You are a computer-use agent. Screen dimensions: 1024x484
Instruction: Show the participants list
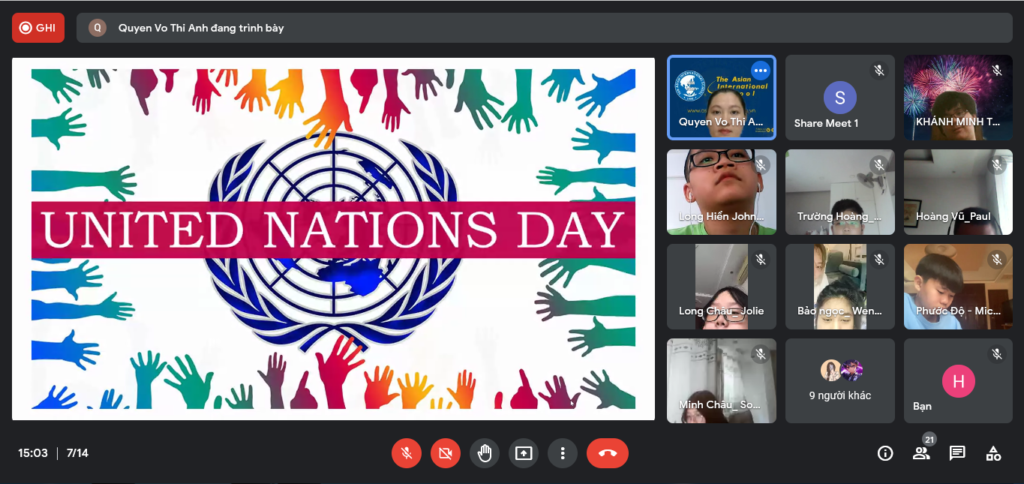(x=921, y=453)
